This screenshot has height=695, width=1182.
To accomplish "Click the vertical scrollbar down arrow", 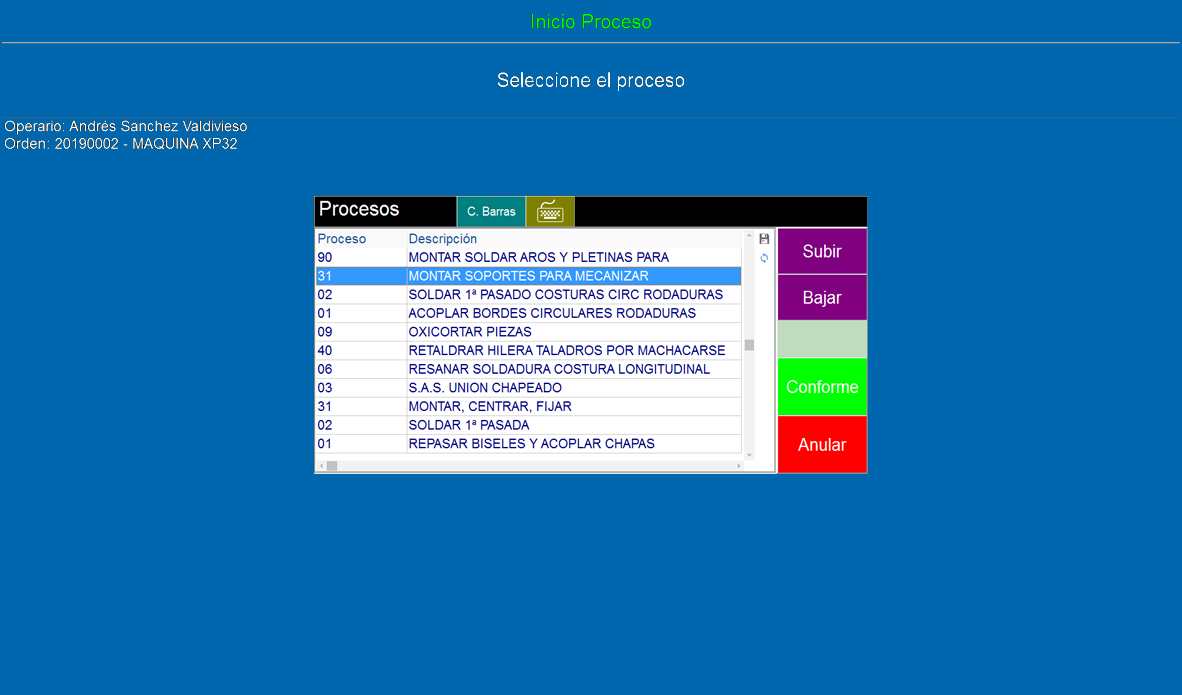I will point(749,455).
